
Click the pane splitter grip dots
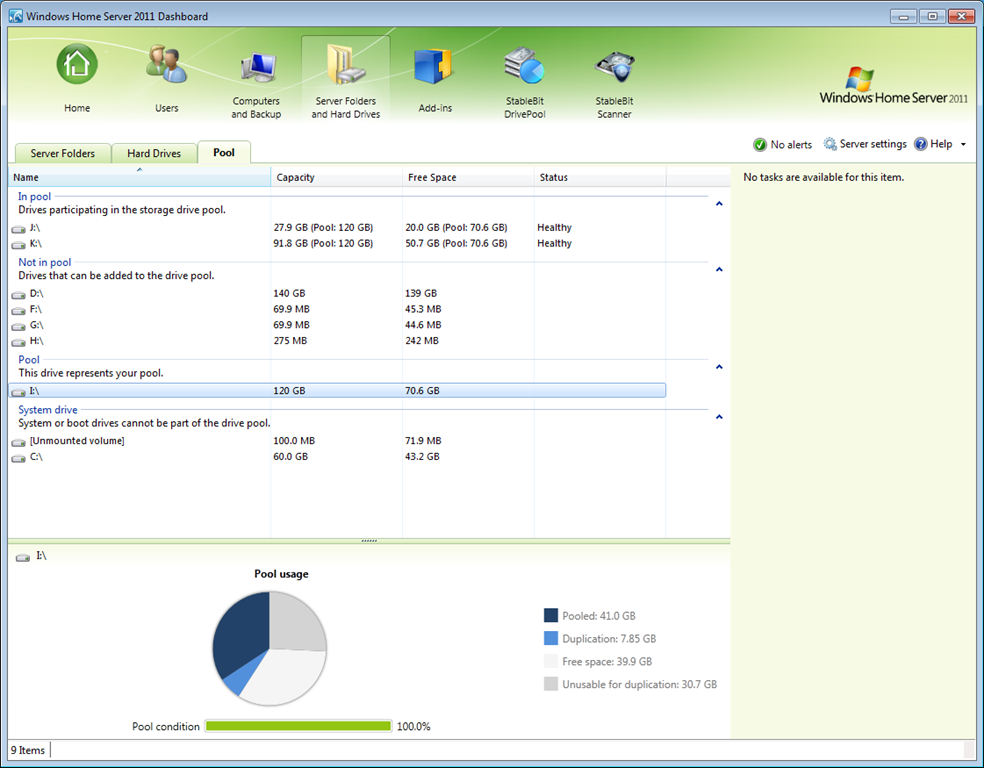(369, 540)
